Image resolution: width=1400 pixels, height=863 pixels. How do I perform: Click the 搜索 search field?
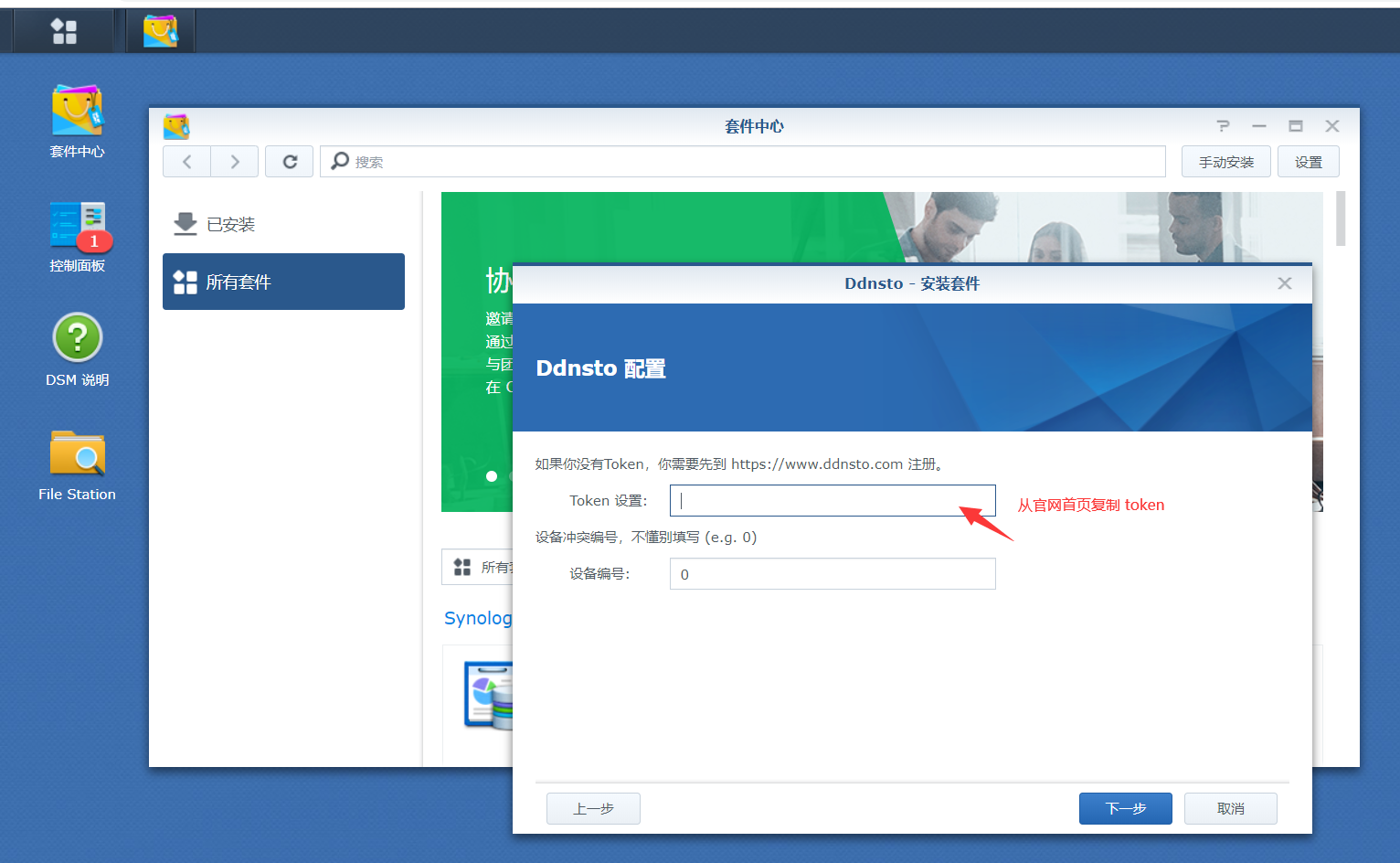coord(743,162)
